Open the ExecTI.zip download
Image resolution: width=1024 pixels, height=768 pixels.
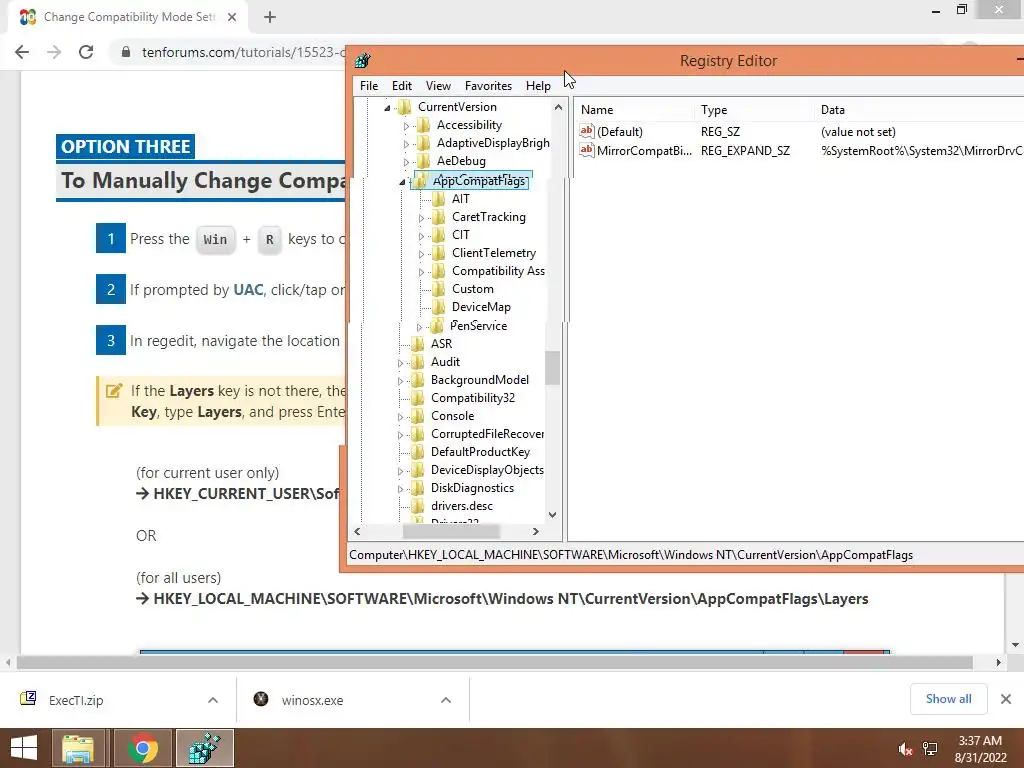click(76, 700)
